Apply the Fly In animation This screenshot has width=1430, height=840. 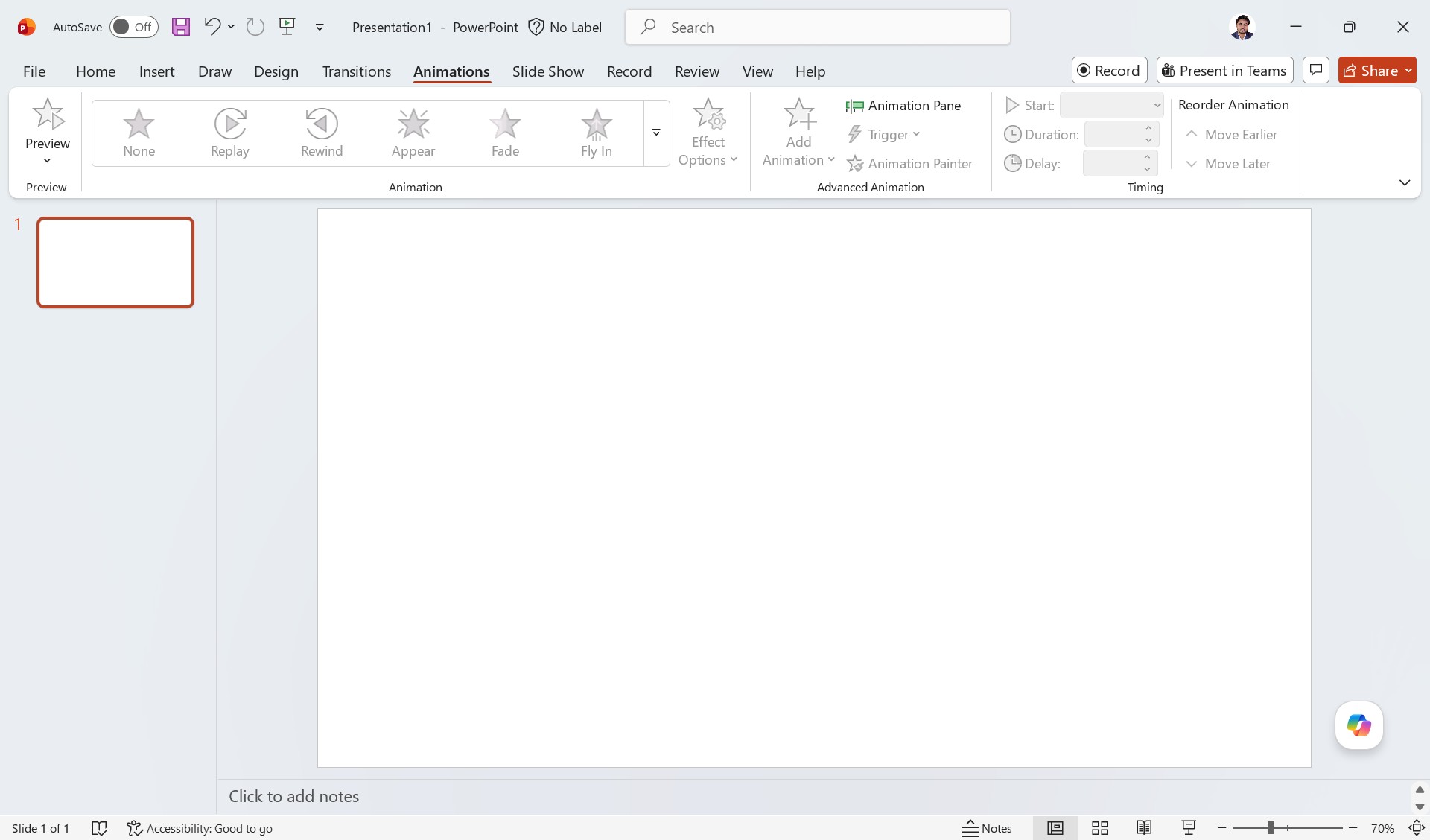click(x=596, y=133)
